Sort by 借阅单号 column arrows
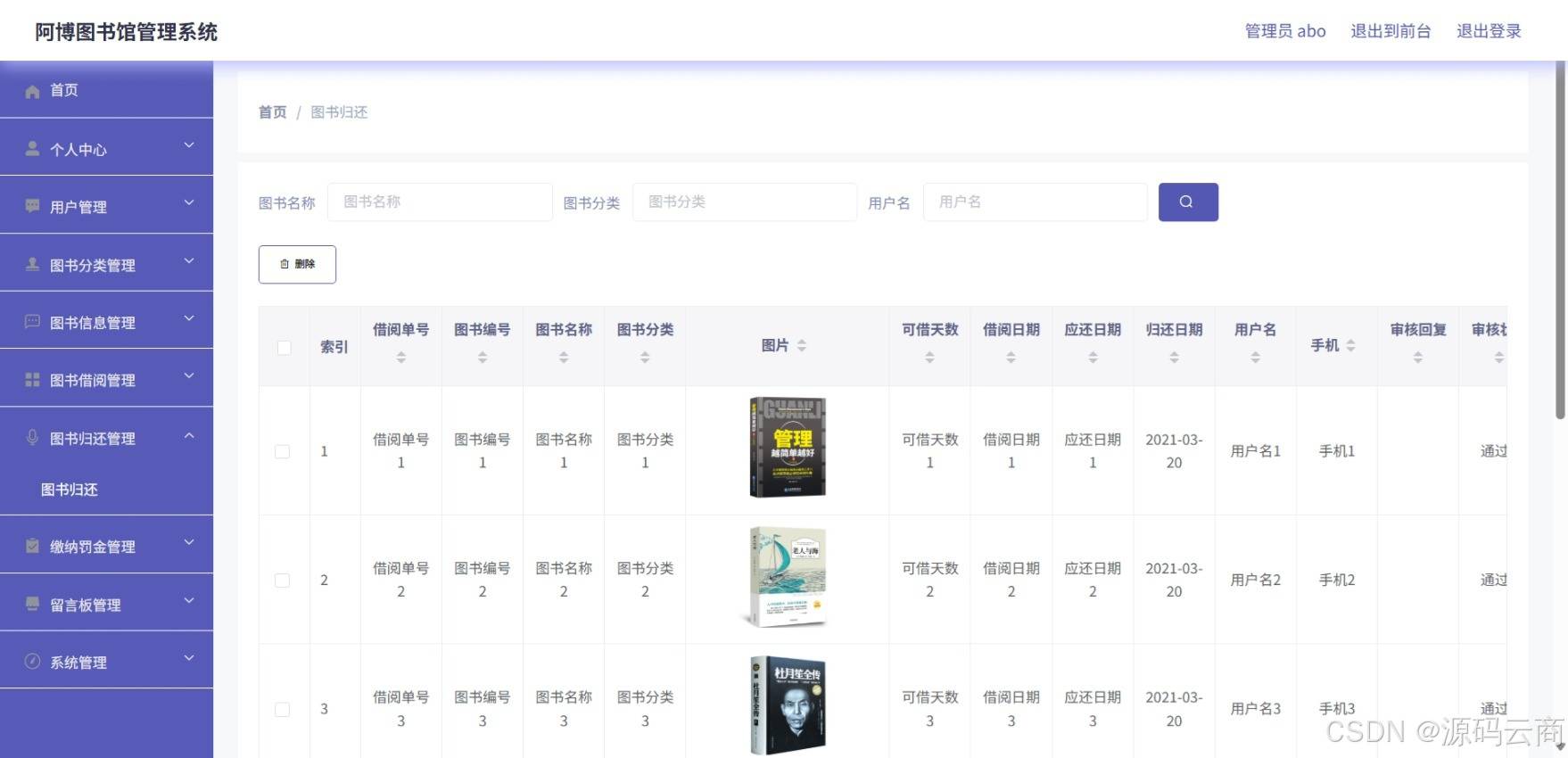 [x=401, y=357]
